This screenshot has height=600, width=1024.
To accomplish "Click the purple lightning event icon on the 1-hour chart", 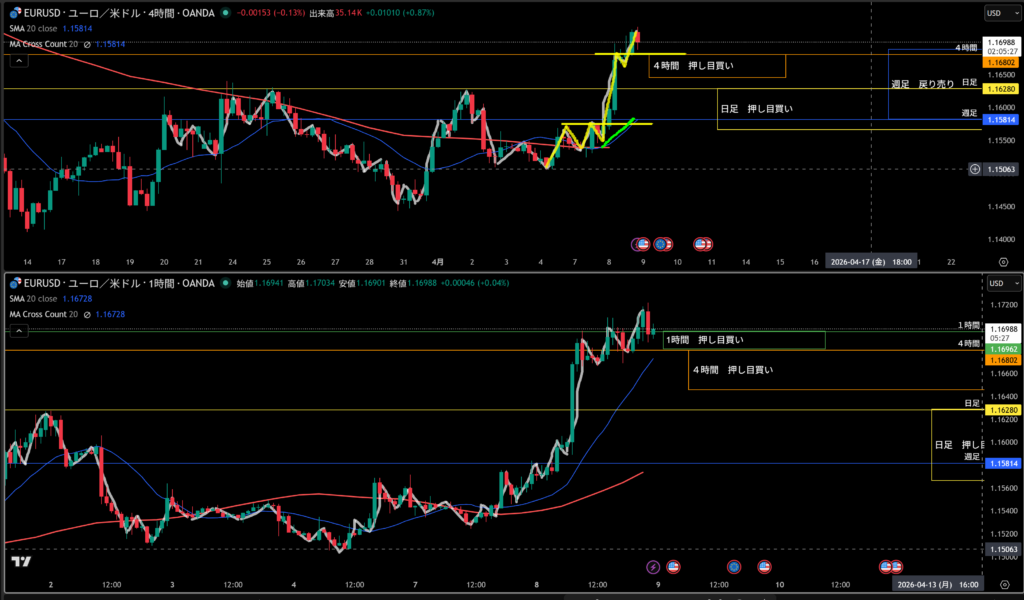I will [x=653, y=567].
